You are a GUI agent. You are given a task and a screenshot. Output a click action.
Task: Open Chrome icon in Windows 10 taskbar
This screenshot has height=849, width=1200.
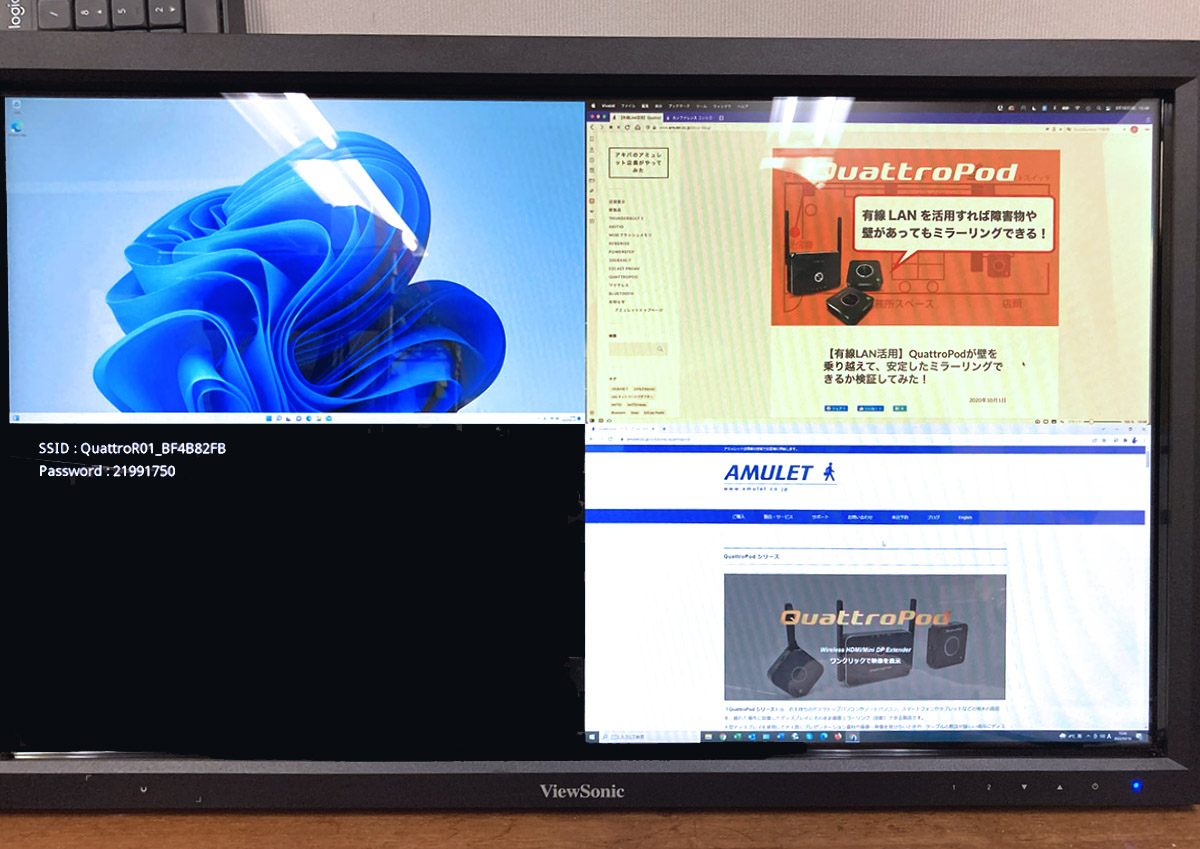coord(723,737)
